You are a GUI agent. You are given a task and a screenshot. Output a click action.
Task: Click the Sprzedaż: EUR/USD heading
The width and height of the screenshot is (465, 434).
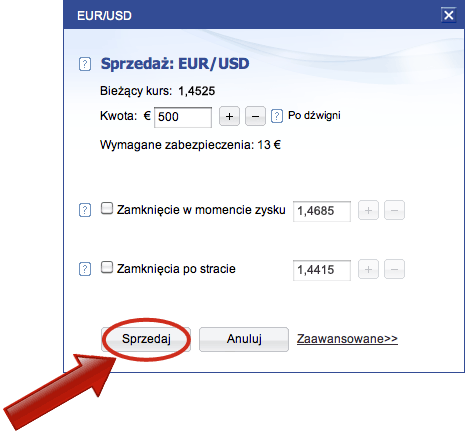pos(175,64)
